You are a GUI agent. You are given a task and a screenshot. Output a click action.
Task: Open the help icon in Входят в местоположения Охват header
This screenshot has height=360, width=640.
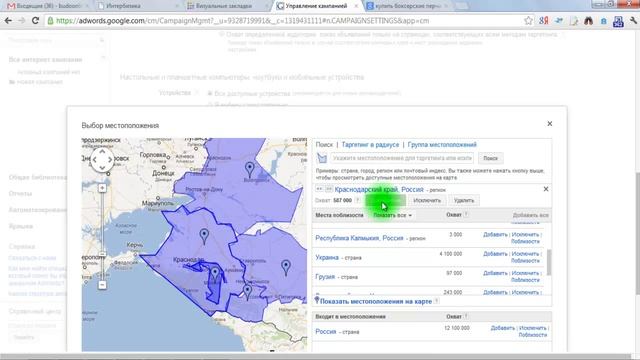[x=466, y=316]
